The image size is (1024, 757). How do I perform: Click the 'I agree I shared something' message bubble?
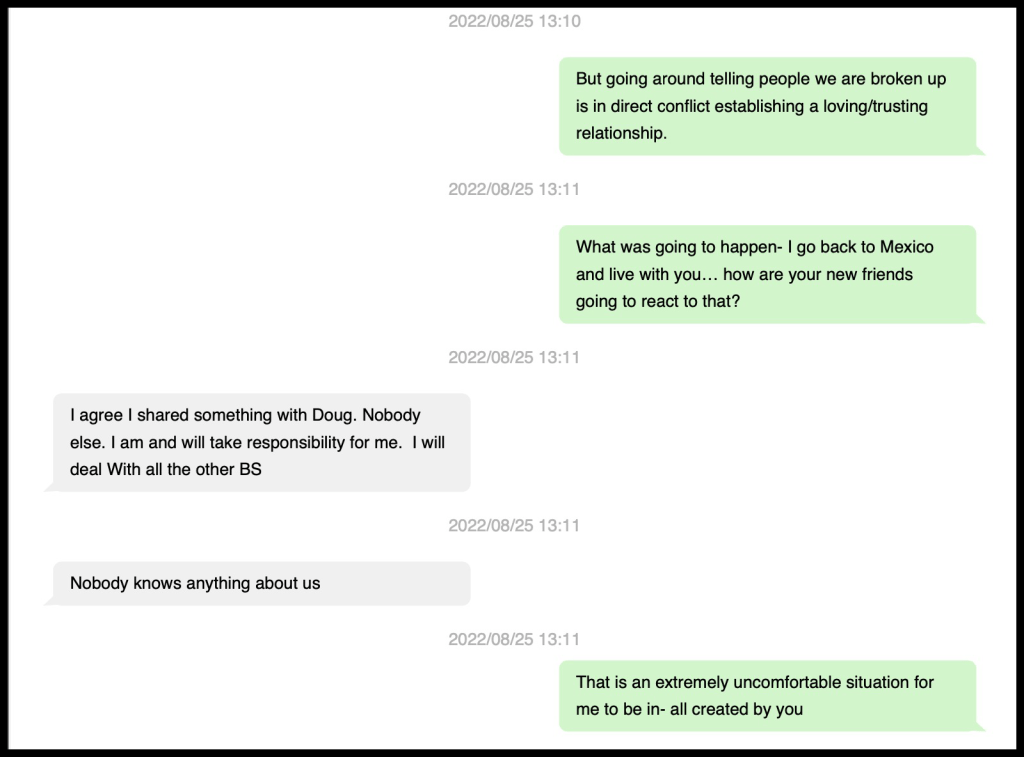click(x=261, y=442)
